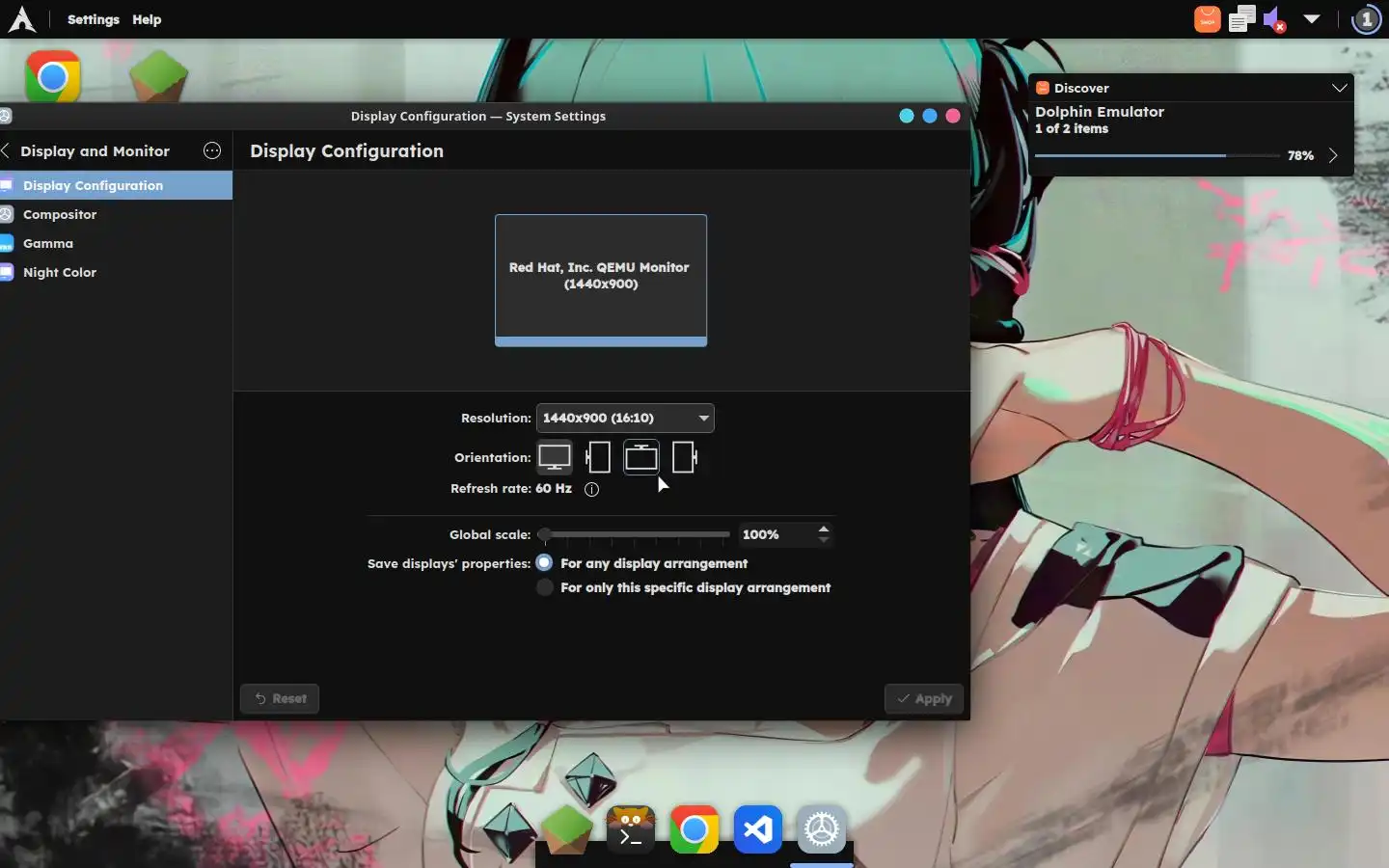Viewport: 1389px width, 868px height.
Task: Open refresh rate info icon
Action: [x=592, y=489]
